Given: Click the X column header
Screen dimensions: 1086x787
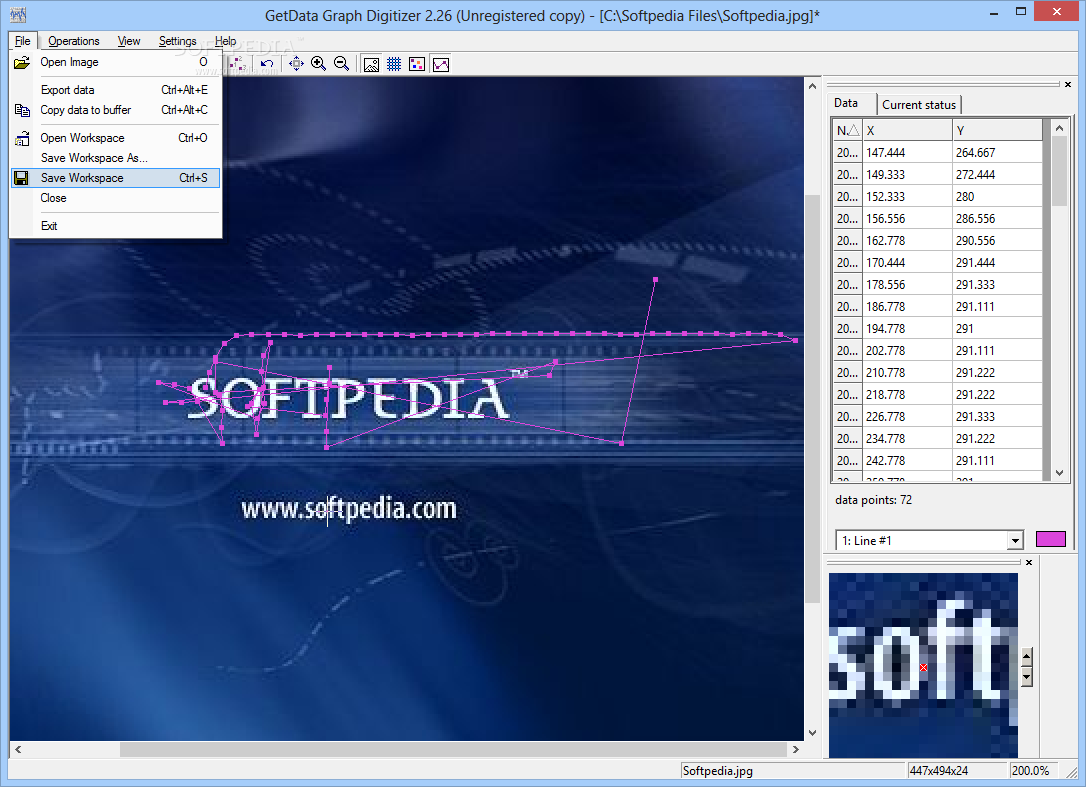Looking at the screenshot, I should [x=907, y=130].
